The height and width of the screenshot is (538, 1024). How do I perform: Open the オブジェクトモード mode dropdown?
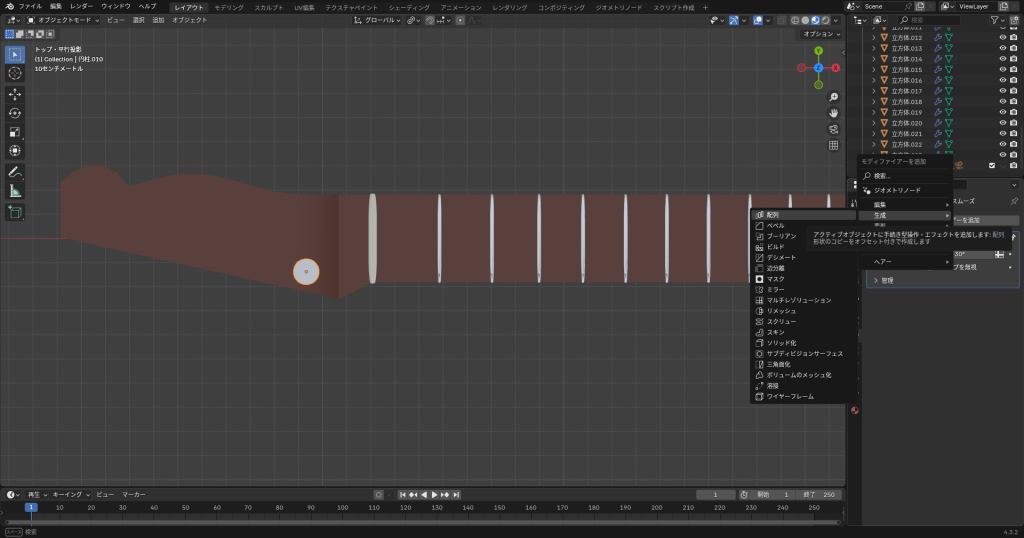tap(64, 20)
